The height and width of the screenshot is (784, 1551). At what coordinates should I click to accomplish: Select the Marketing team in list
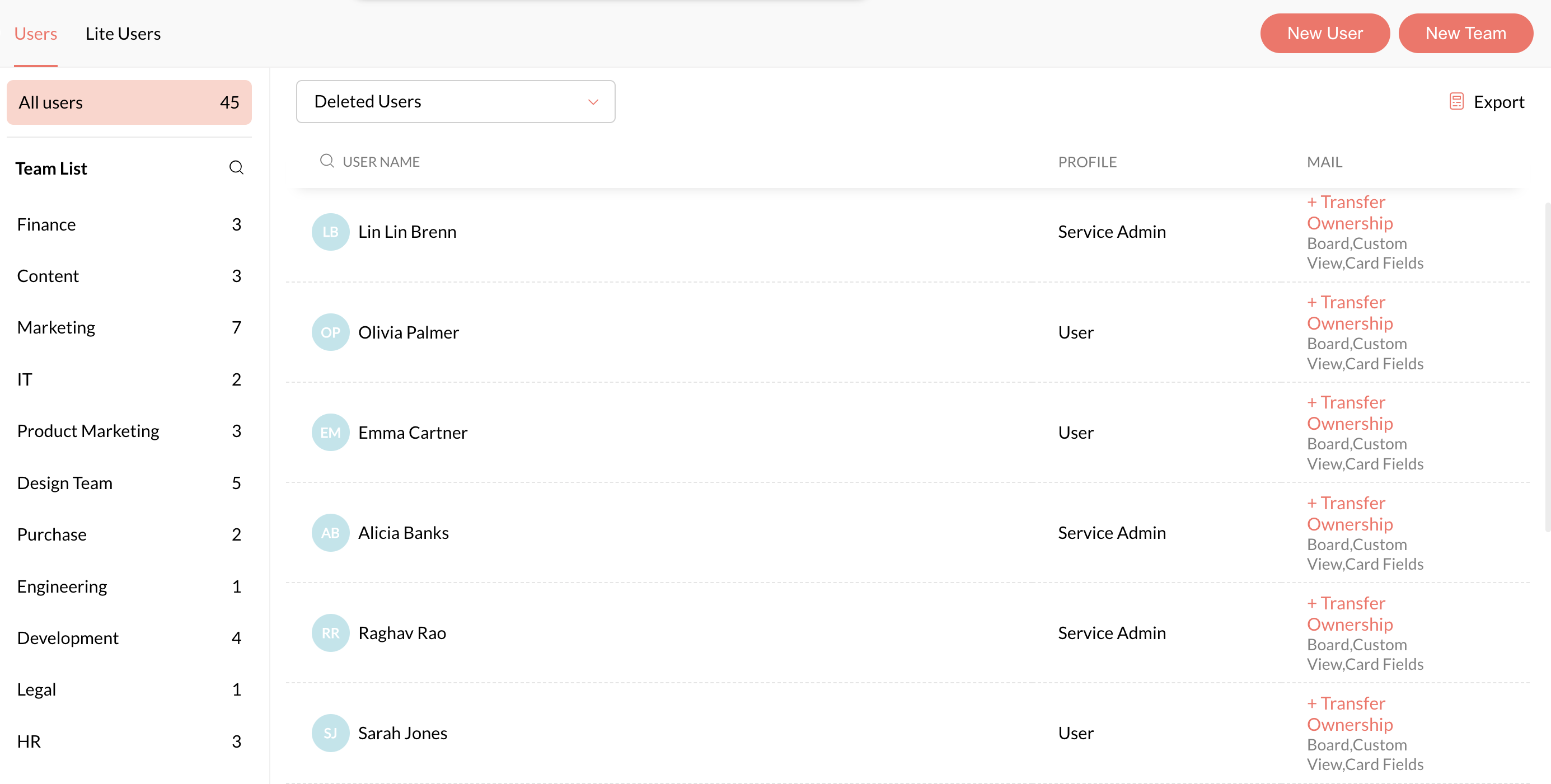click(56, 327)
